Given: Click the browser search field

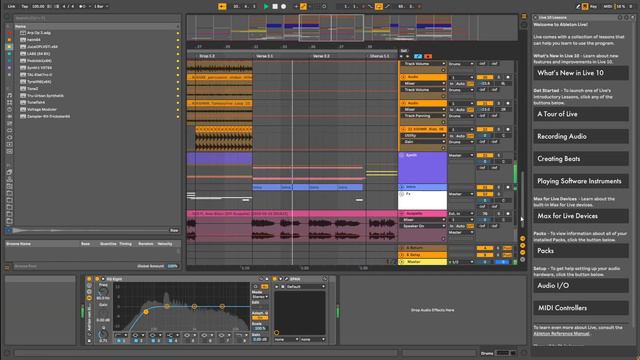Looking at the screenshot, I should [97, 18].
